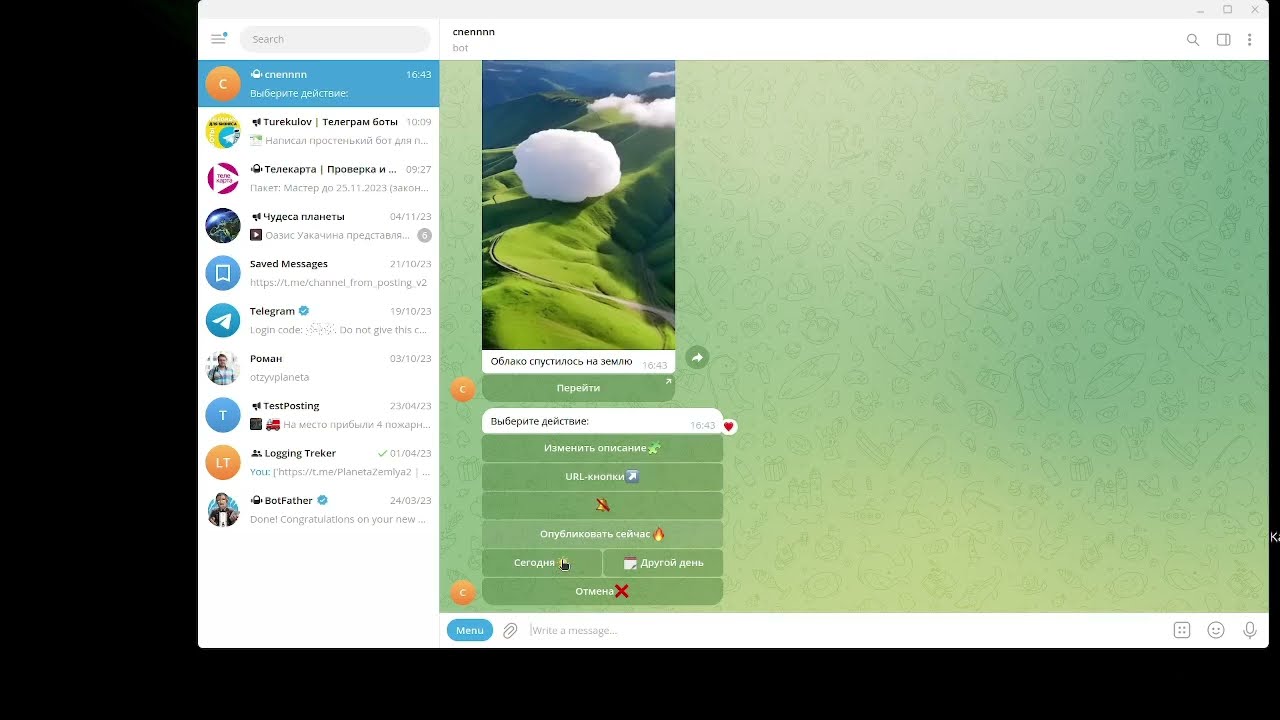This screenshot has width=1280, height=720.
Task: Click the Menu button near message field
Action: [470, 630]
